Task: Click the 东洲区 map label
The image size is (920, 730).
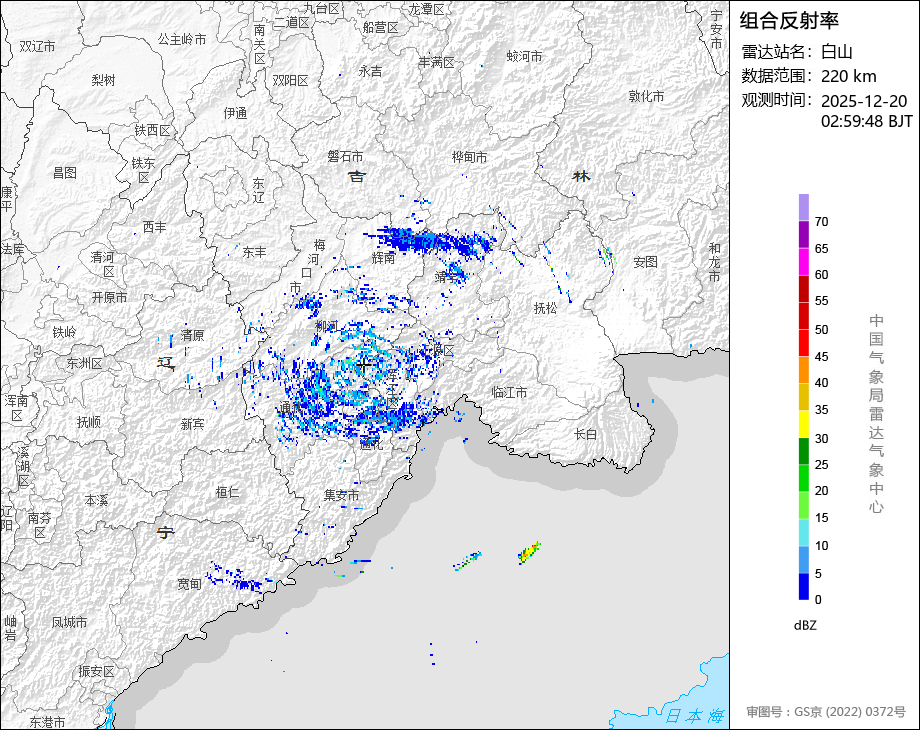Action: (84, 364)
